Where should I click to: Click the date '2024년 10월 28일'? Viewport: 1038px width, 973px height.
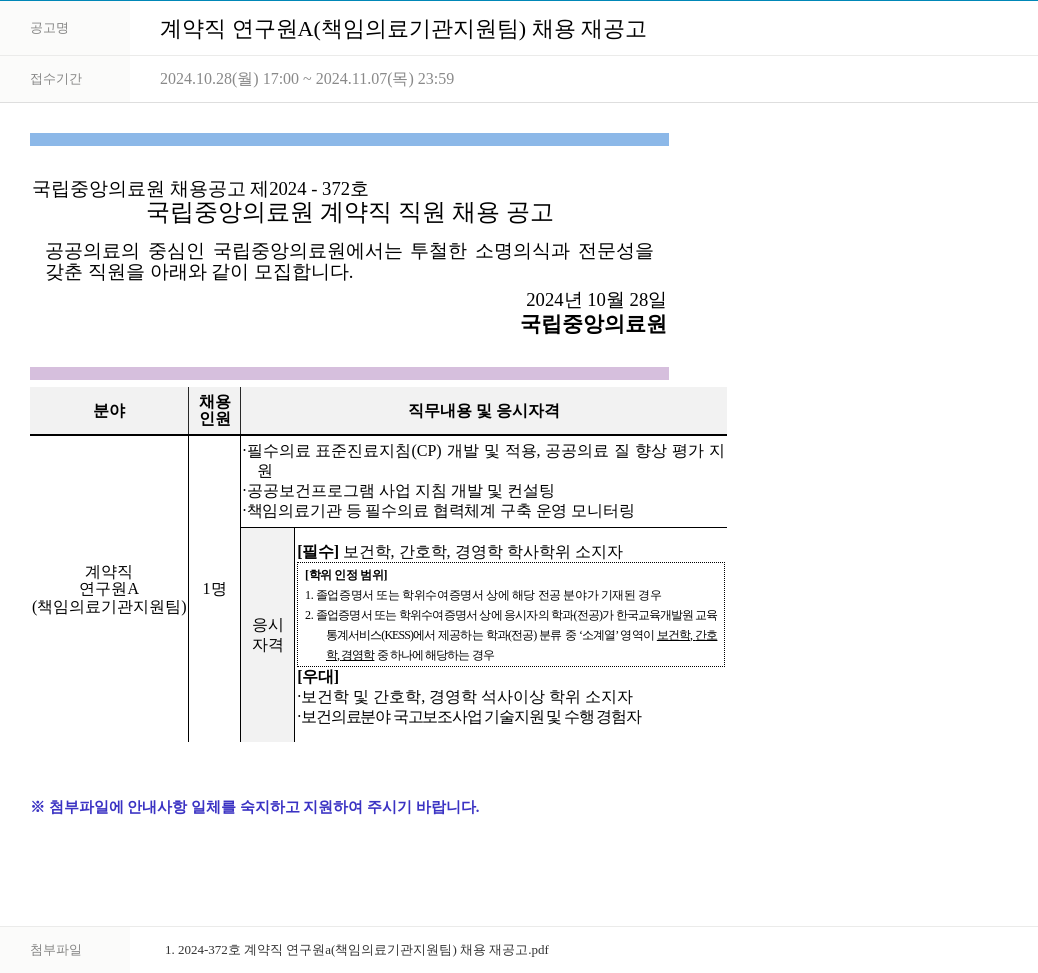[596, 300]
